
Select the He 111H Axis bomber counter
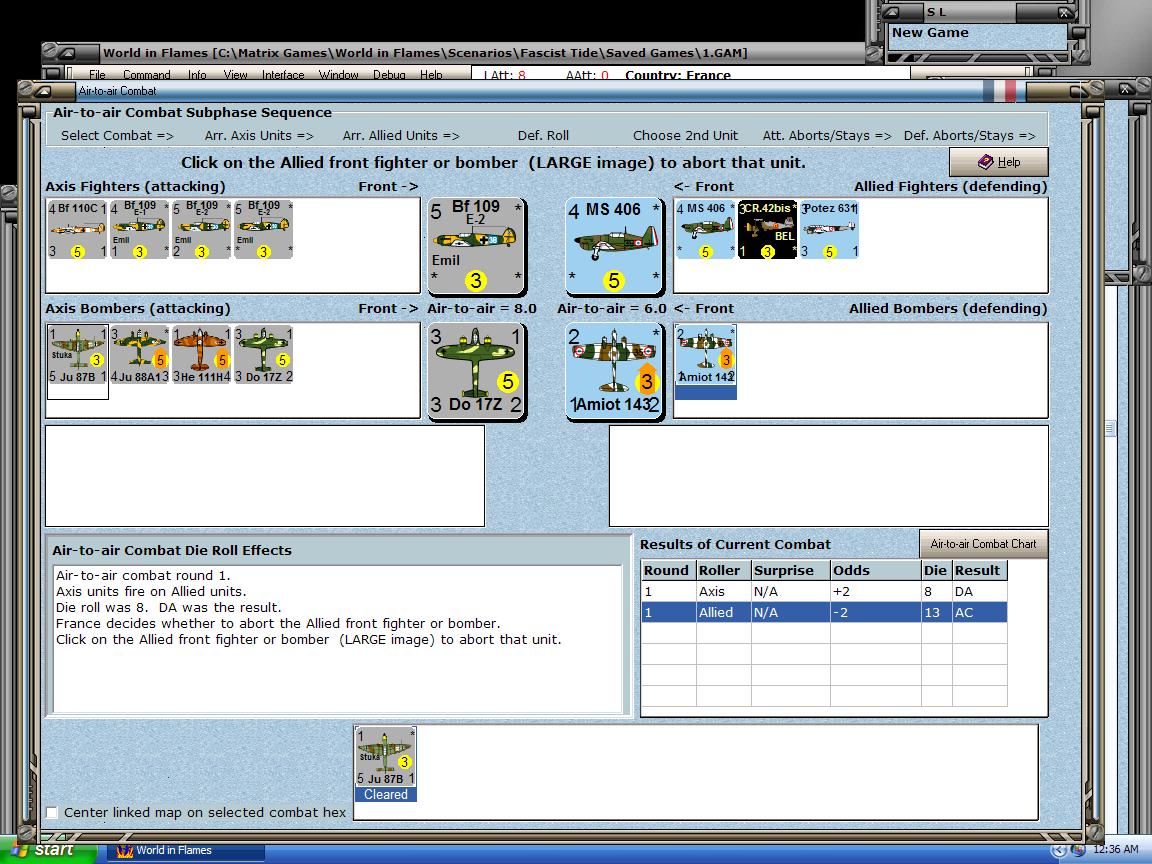(201, 356)
